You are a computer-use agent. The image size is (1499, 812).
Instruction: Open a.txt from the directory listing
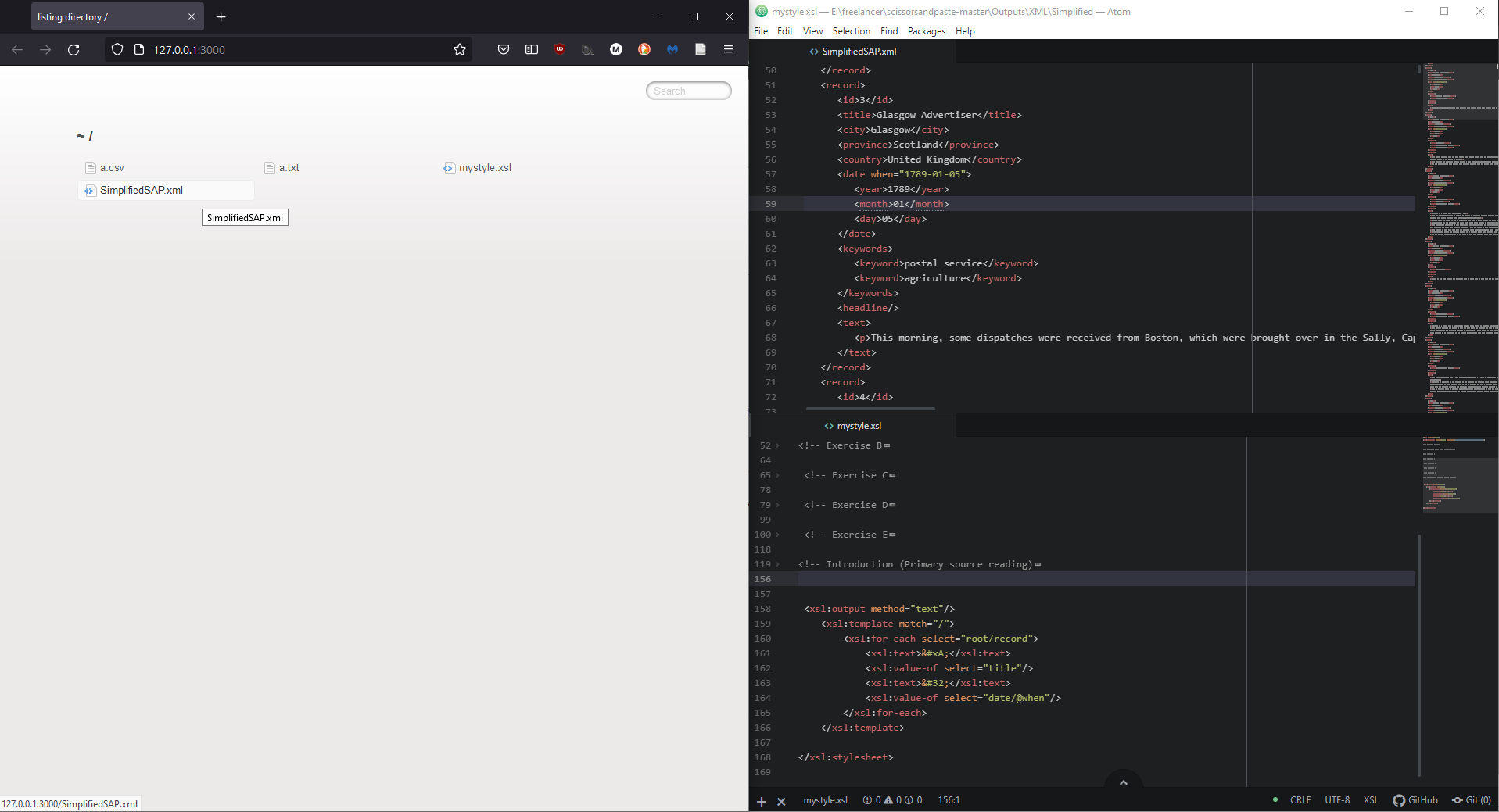tap(288, 167)
